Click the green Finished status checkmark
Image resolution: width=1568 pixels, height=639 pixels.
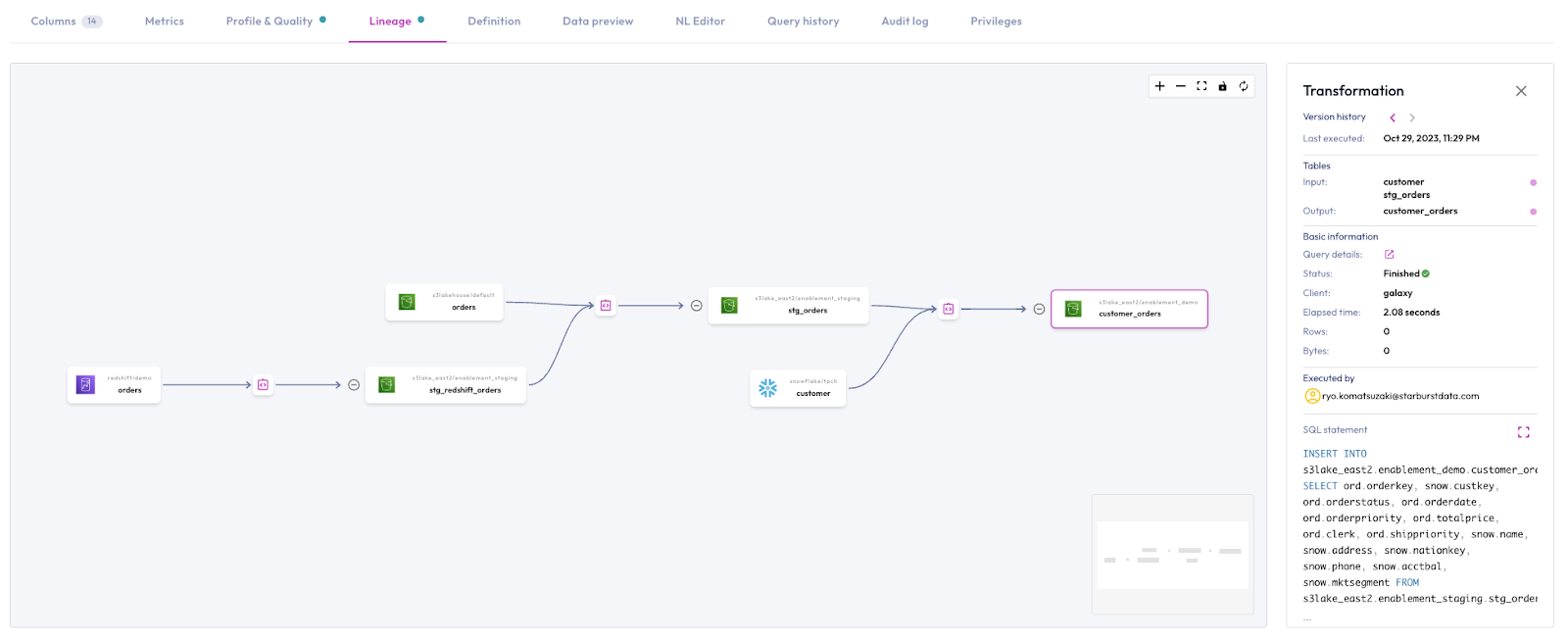(1426, 274)
